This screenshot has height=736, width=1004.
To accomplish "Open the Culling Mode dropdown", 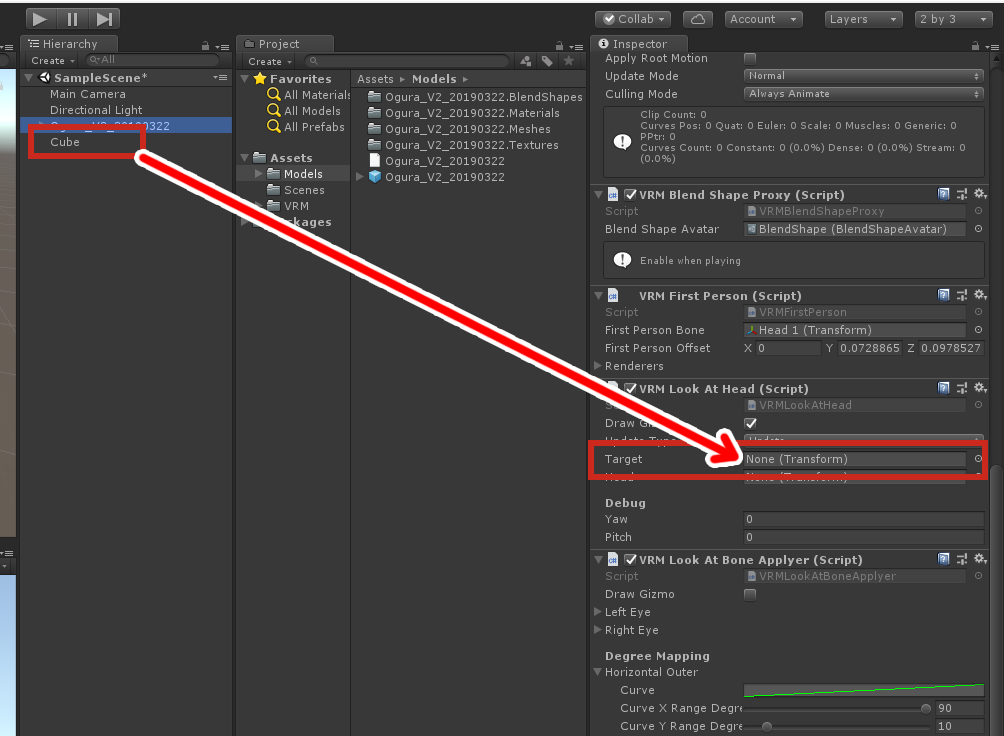I will [x=863, y=94].
